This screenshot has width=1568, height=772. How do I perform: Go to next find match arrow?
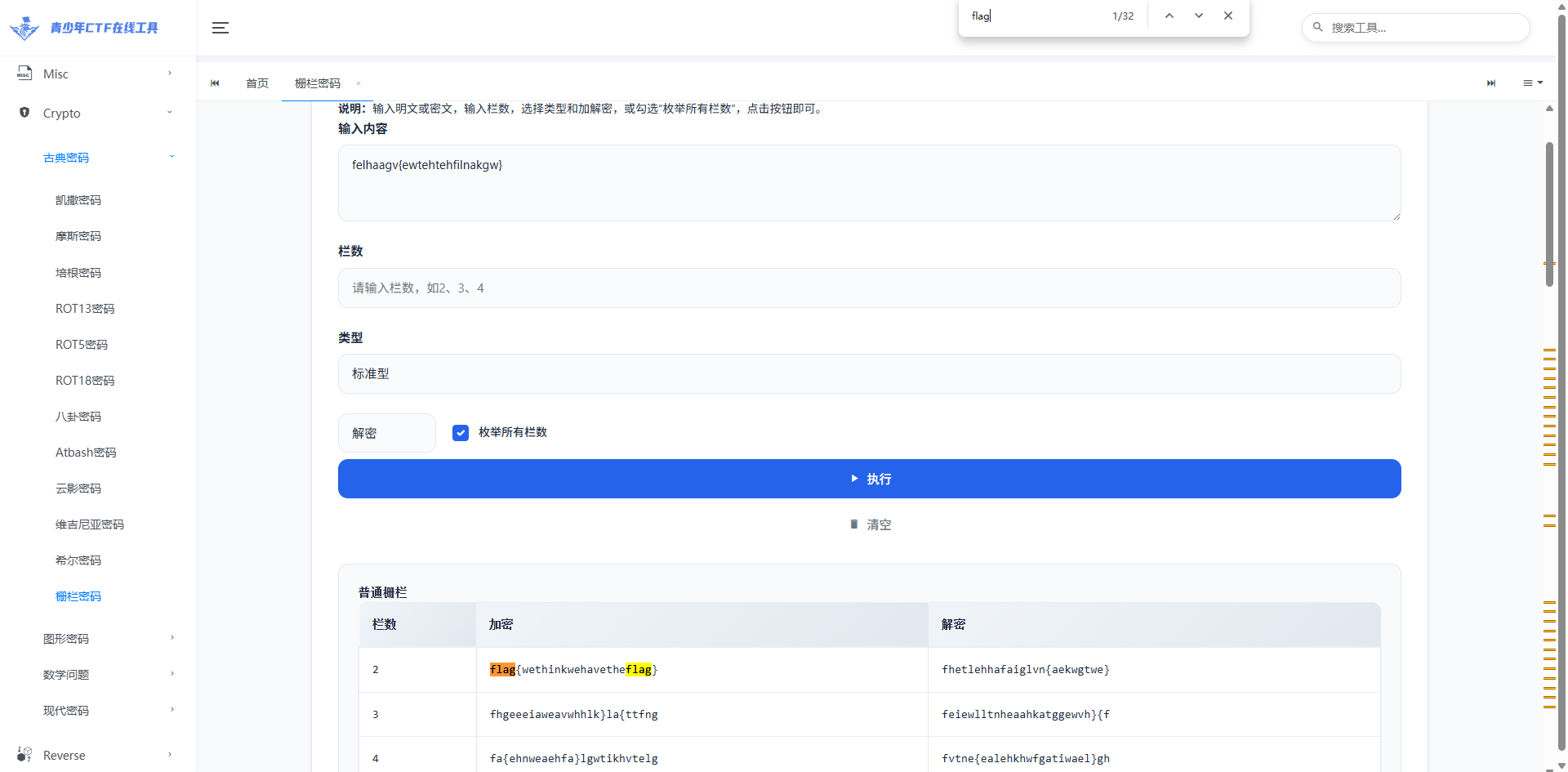1198,16
